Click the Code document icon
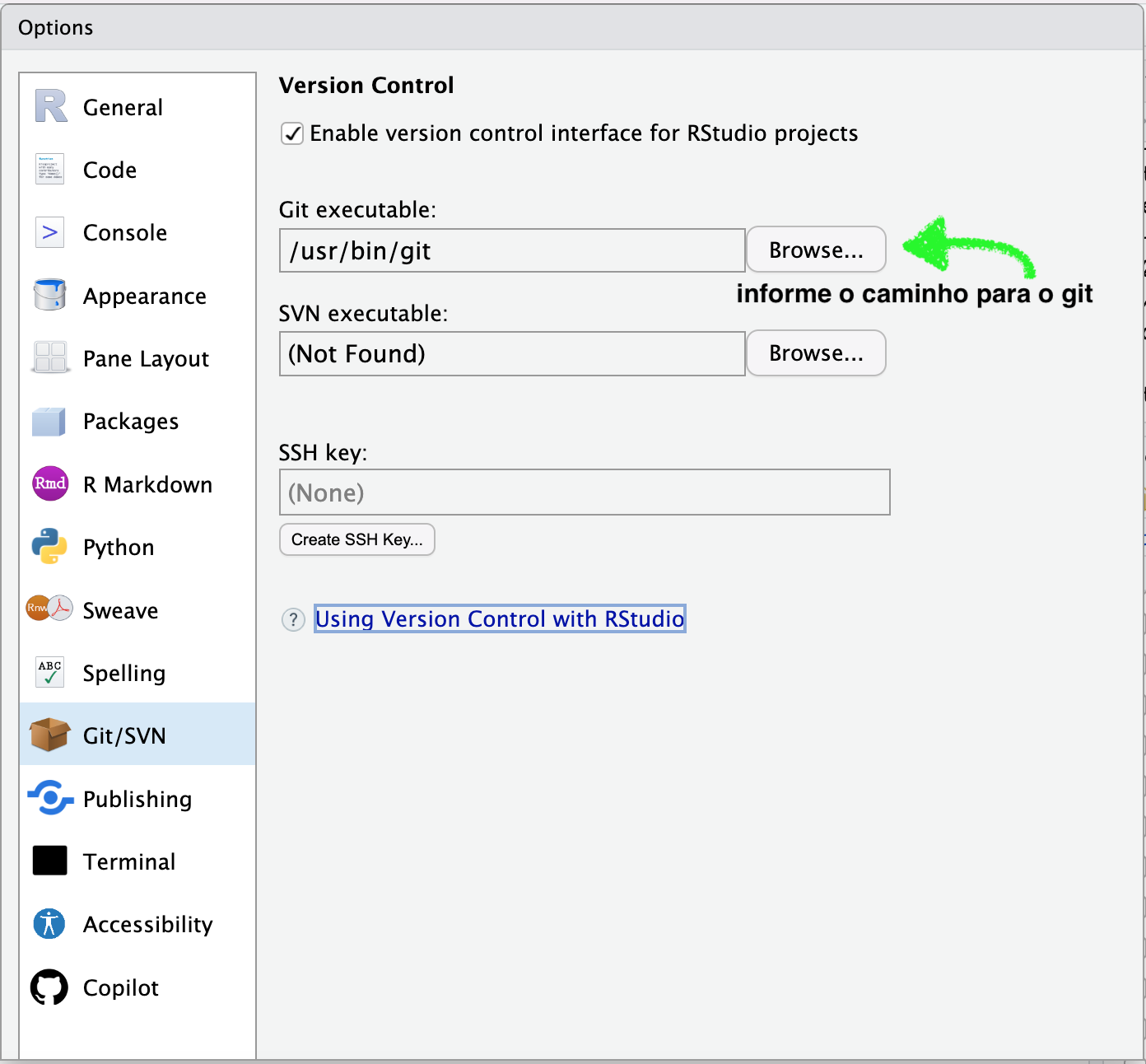This screenshot has height=1064, width=1146. (x=50, y=169)
